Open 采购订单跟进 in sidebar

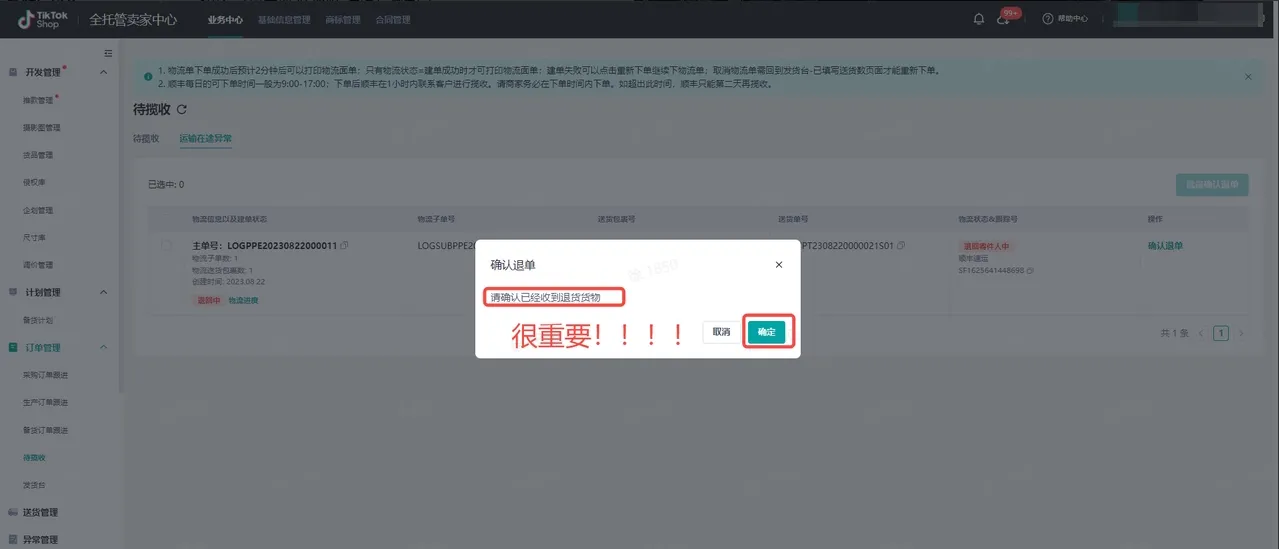tap(45, 375)
